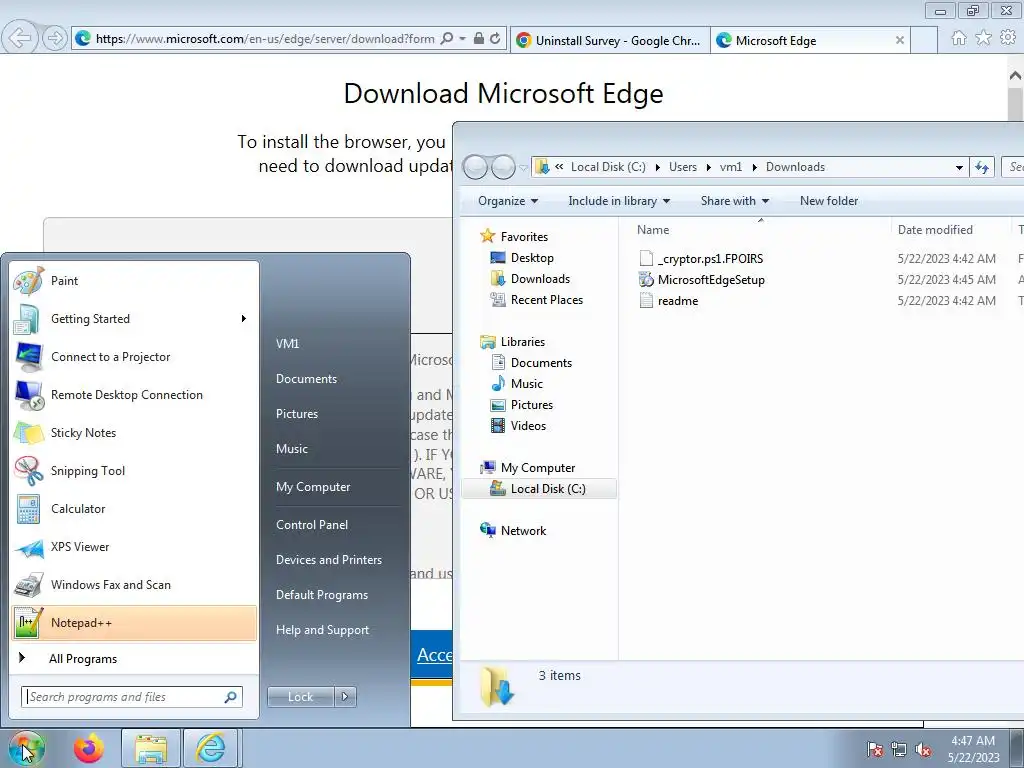
Task: Open Connect to a Projector
Action: [x=134, y=357]
